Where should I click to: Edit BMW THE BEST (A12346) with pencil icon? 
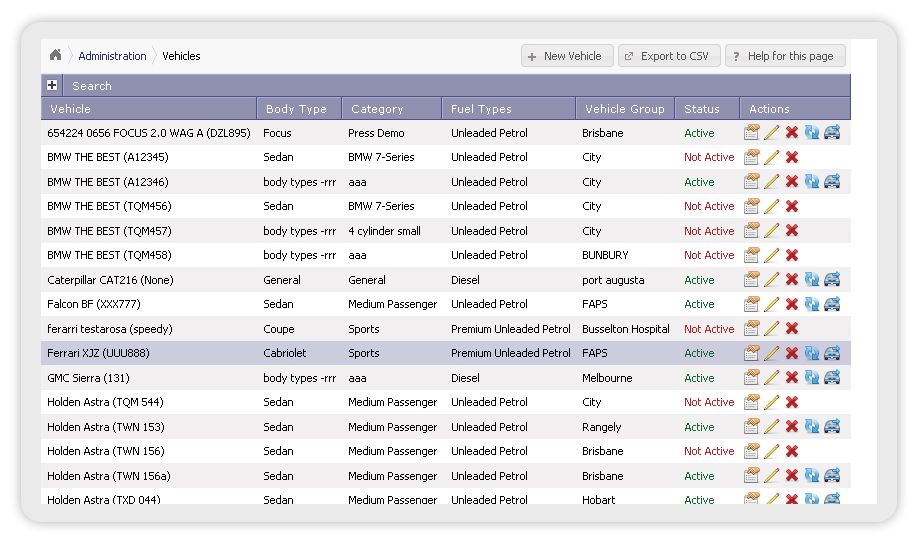[772, 182]
